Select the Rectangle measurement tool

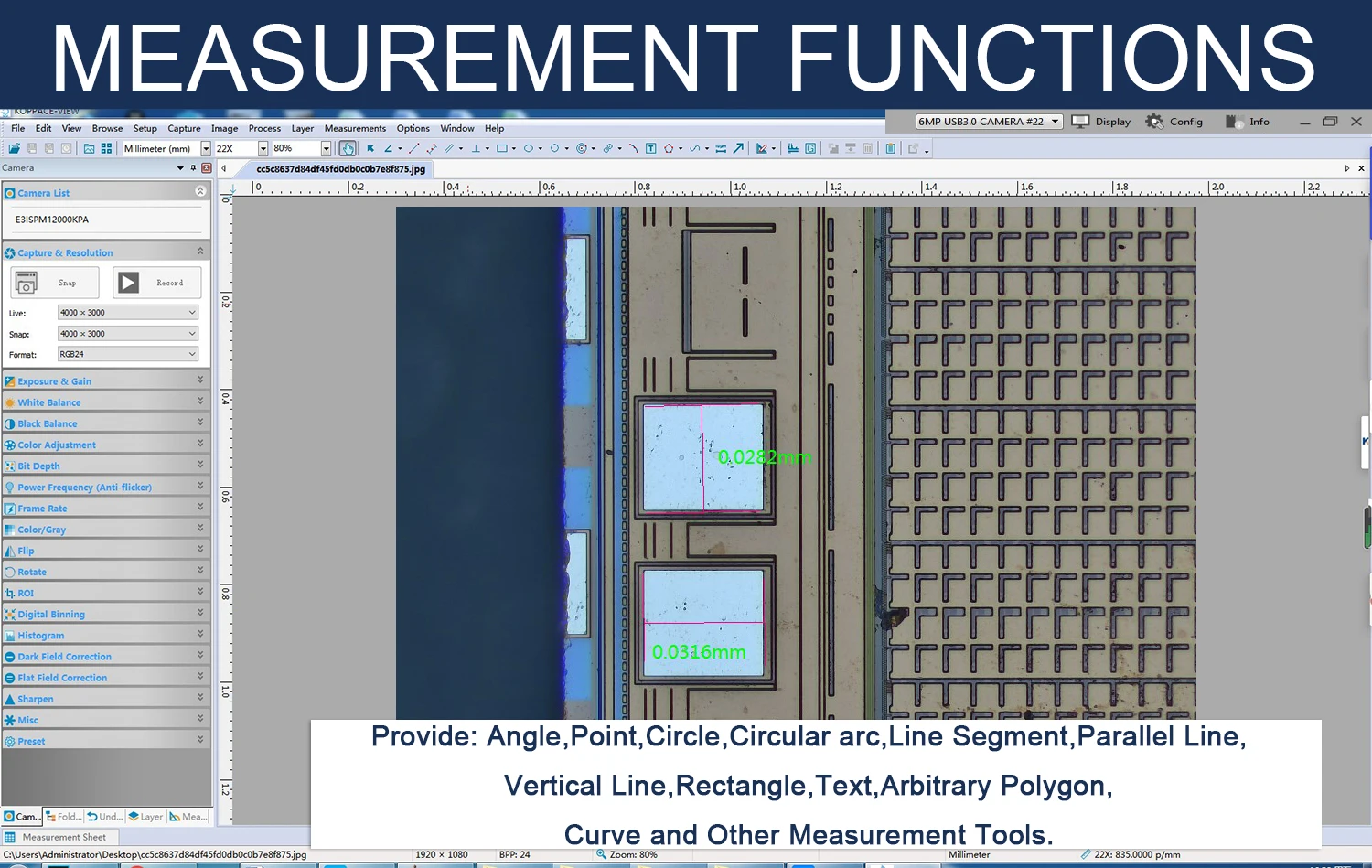[502, 148]
